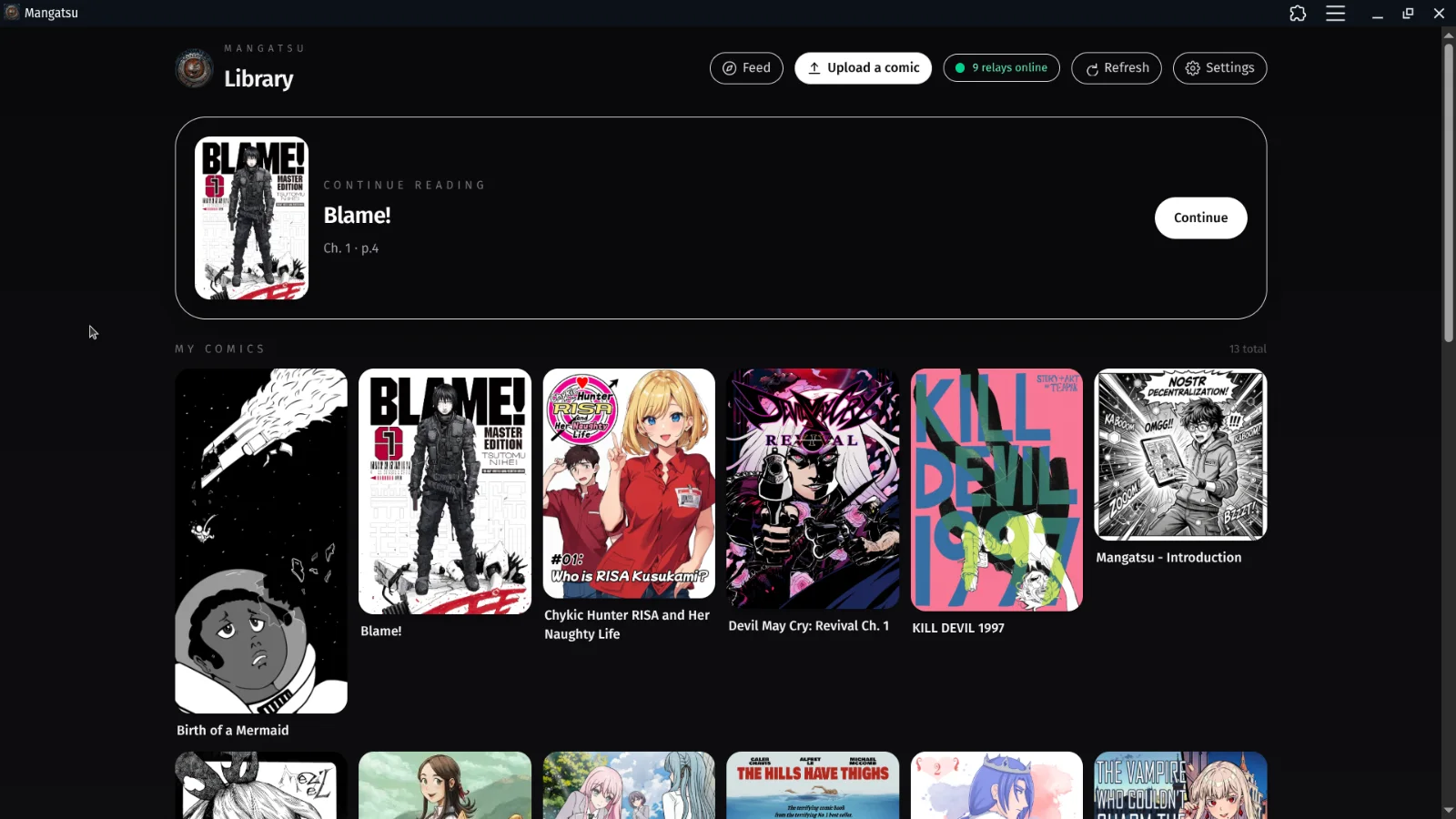Click the scrollbar down arrow
The height and width of the screenshot is (819, 1456).
click(x=1448, y=810)
